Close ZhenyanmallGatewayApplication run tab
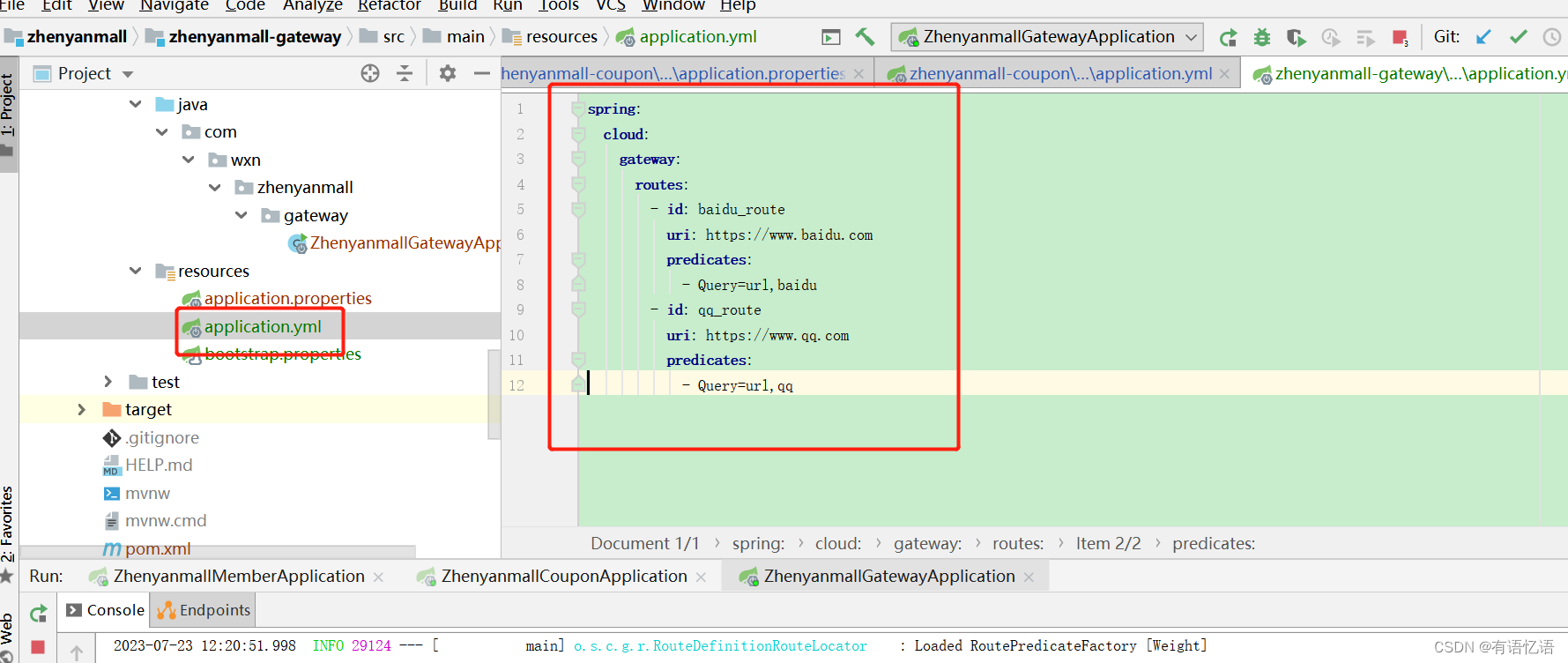1568x663 pixels. (x=1029, y=577)
